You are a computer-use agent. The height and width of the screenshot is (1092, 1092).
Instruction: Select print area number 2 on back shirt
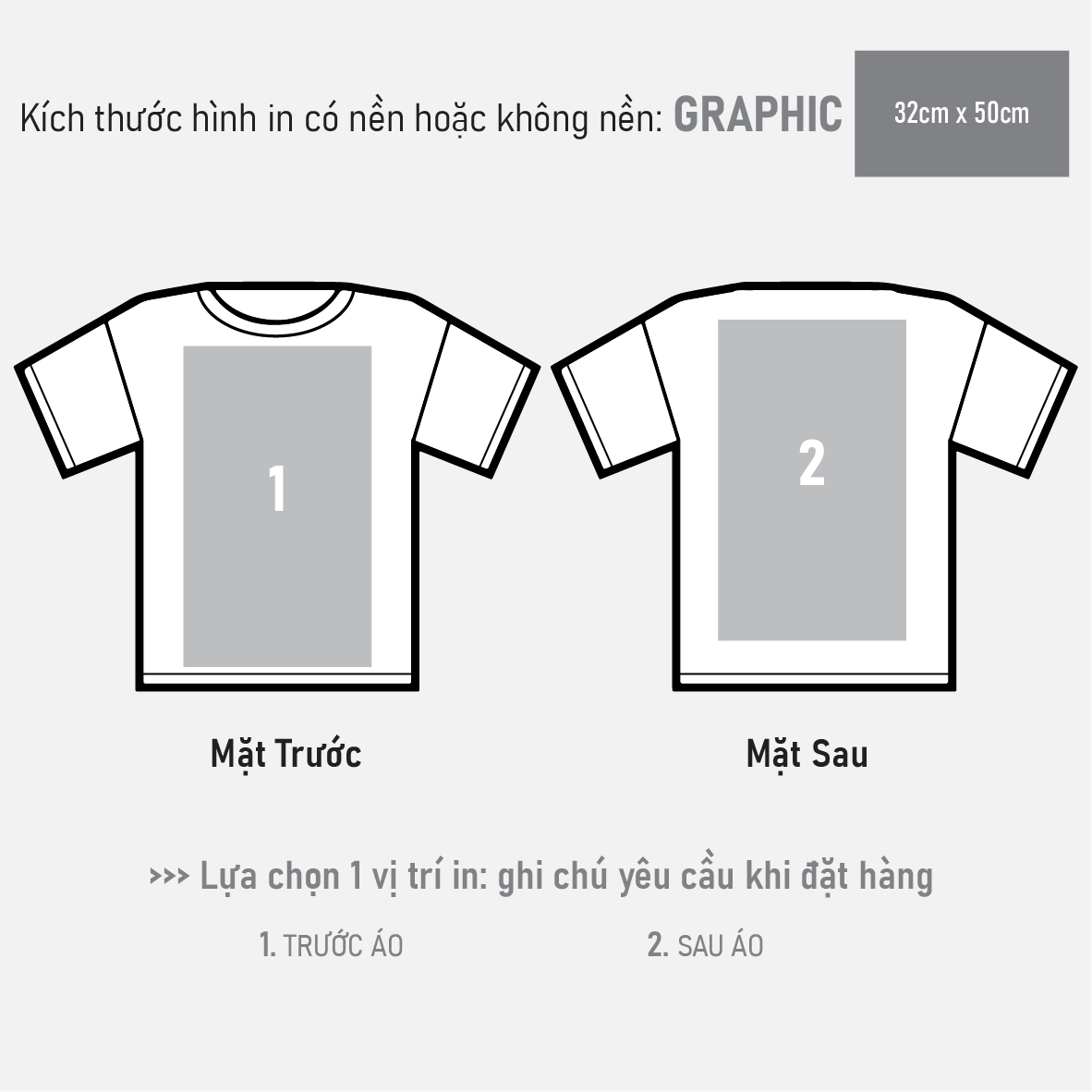[812, 479]
